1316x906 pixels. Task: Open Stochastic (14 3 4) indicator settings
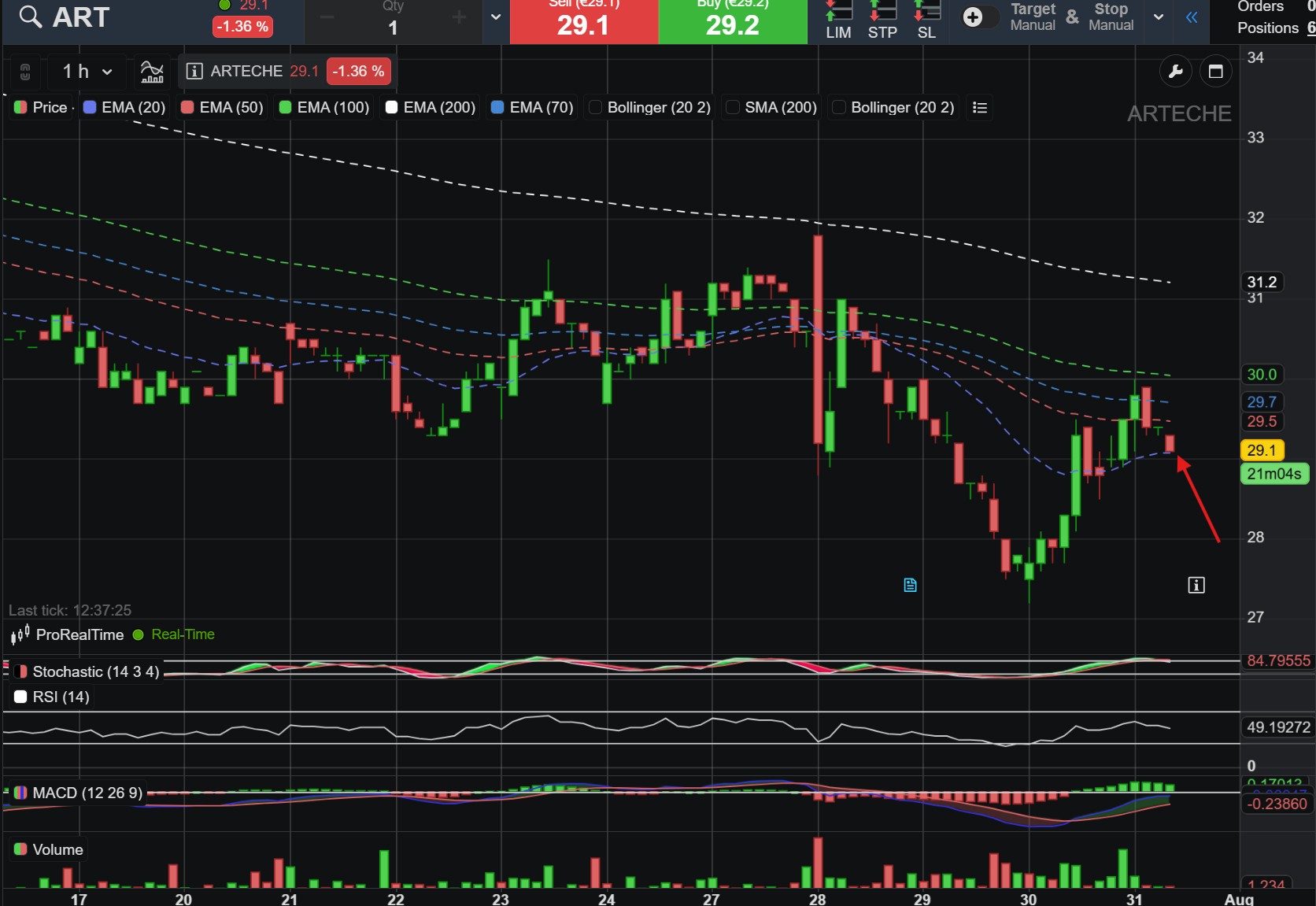[x=87, y=671]
